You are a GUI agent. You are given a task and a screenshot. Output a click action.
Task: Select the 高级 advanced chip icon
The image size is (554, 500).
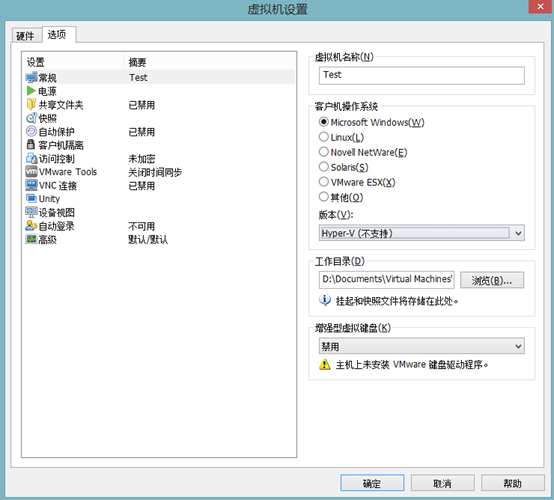[31, 239]
